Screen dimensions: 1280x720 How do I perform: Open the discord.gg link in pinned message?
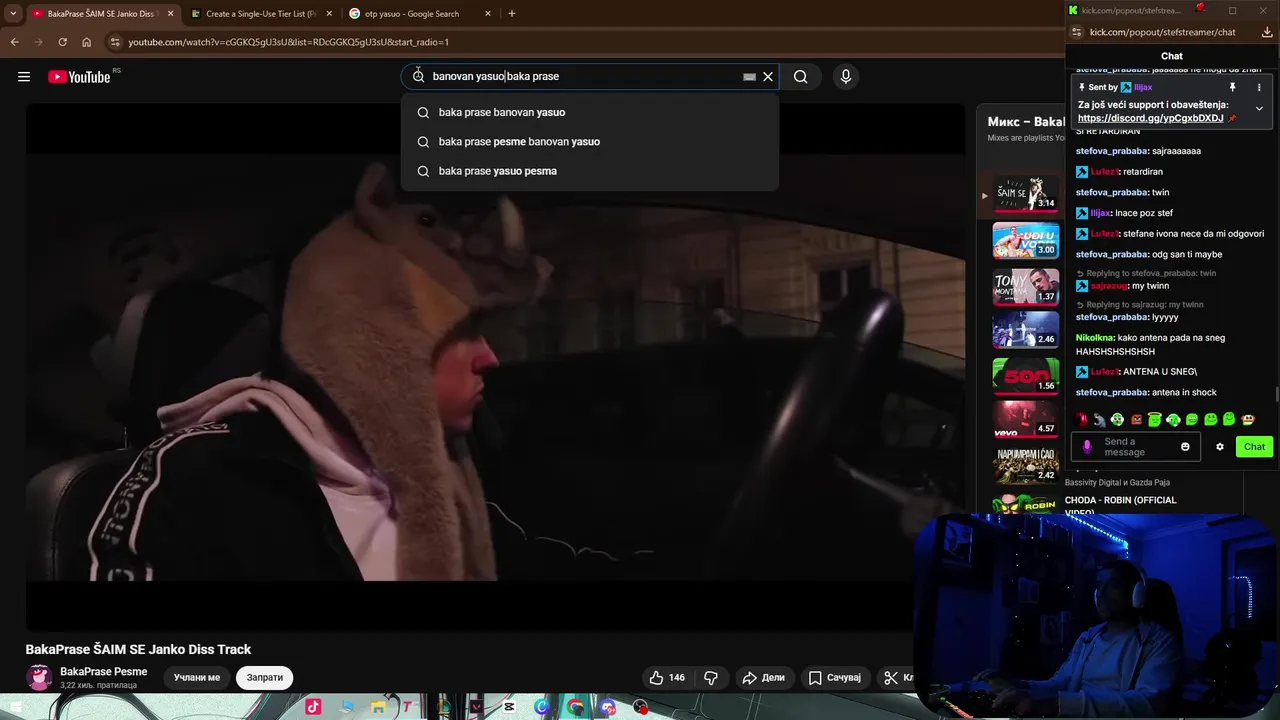point(1150,118)
